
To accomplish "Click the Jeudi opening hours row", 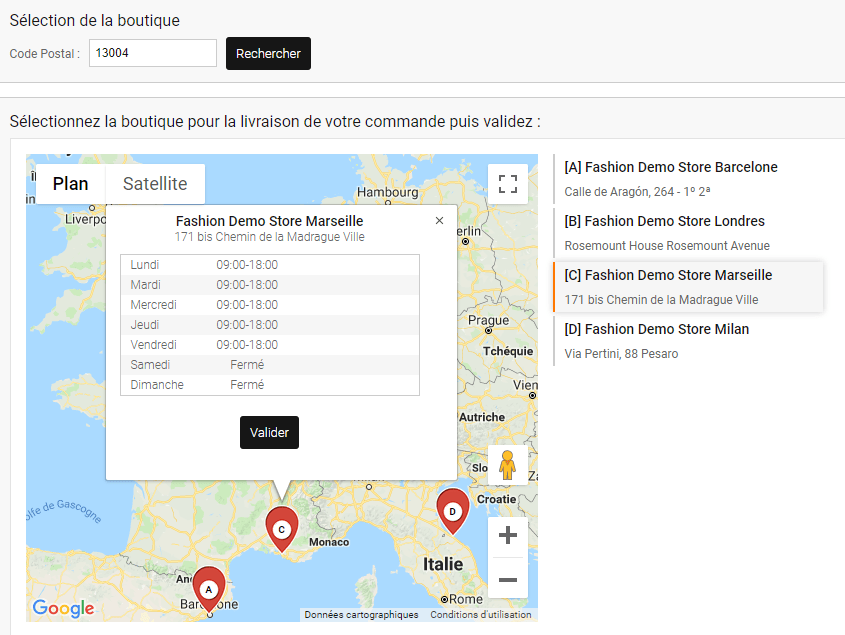I will (x=270, y=325).
